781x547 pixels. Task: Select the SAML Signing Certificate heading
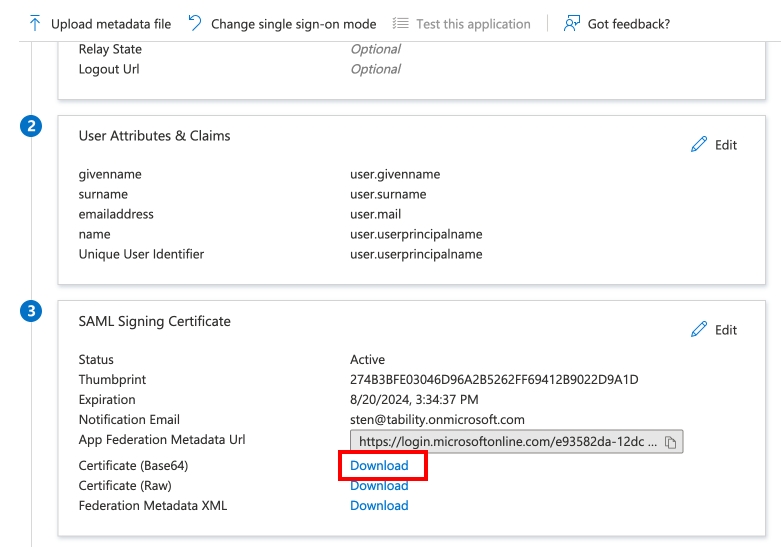click(154, 322)
